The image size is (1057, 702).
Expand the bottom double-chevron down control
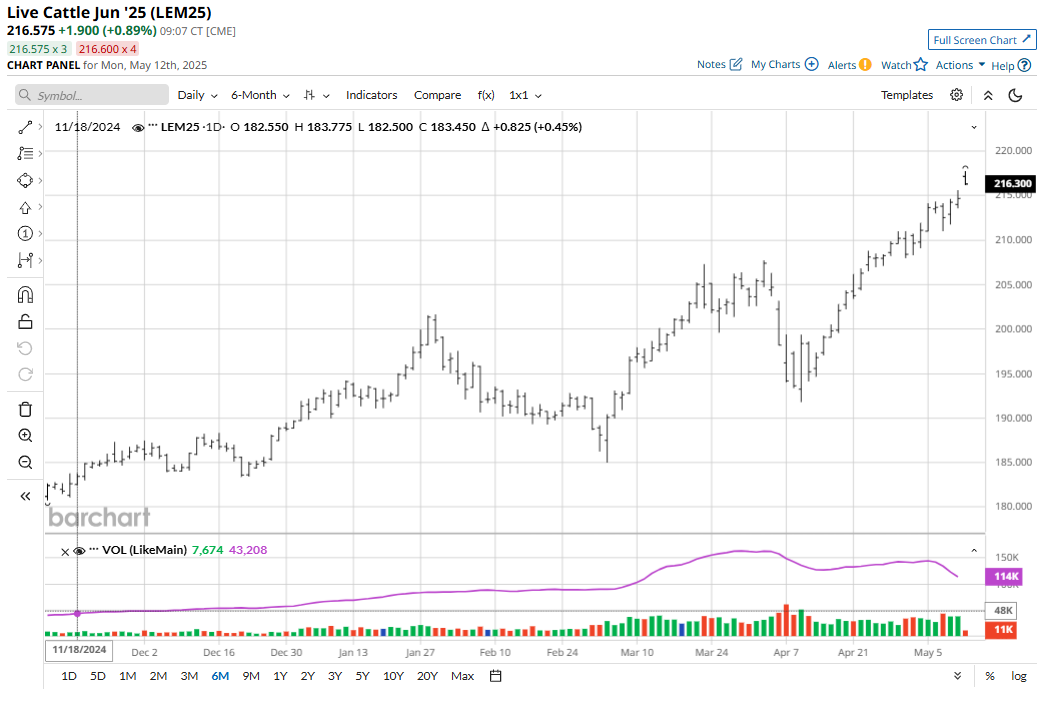957,676
